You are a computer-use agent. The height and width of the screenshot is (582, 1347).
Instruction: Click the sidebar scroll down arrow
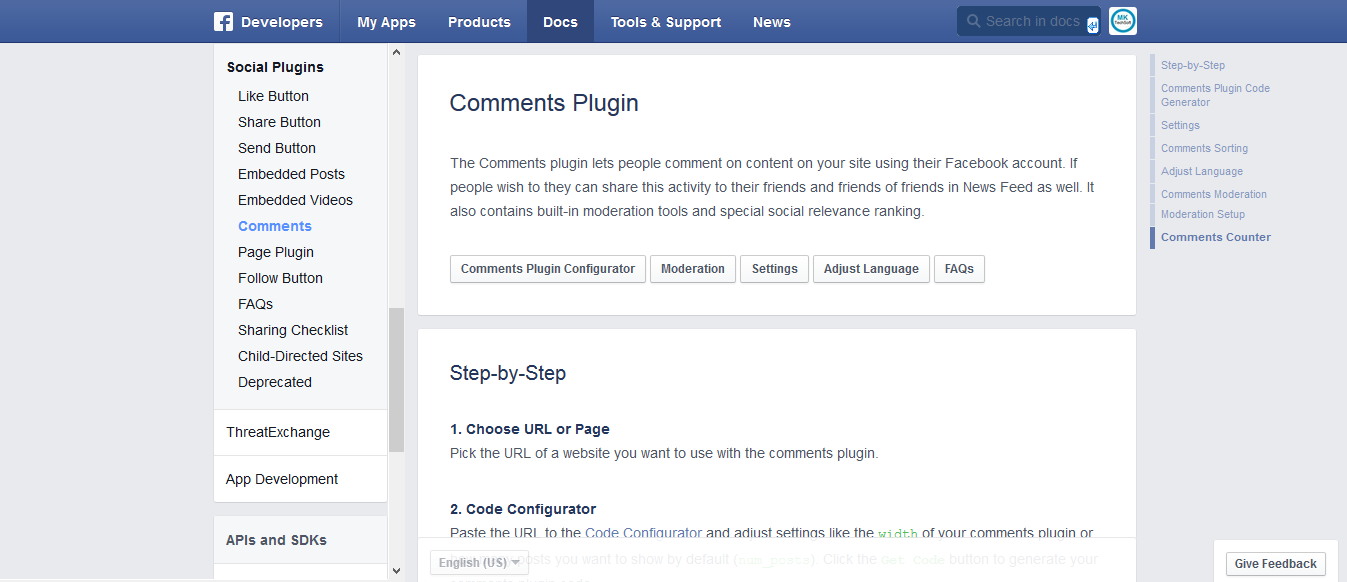[x=396, y=570]
